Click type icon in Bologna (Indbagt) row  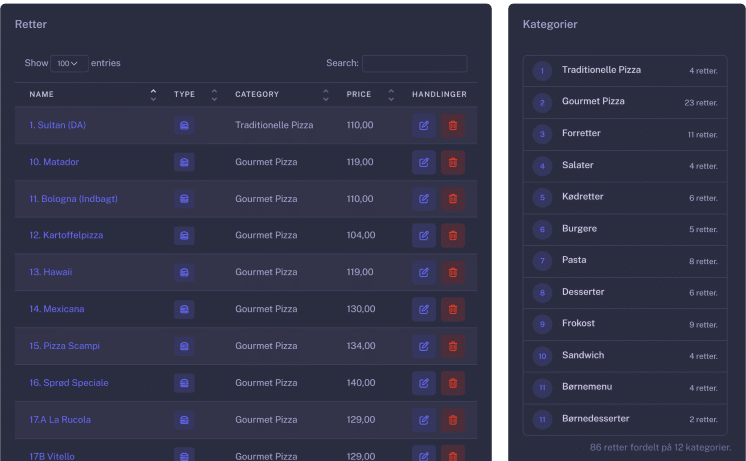point(184,199)
